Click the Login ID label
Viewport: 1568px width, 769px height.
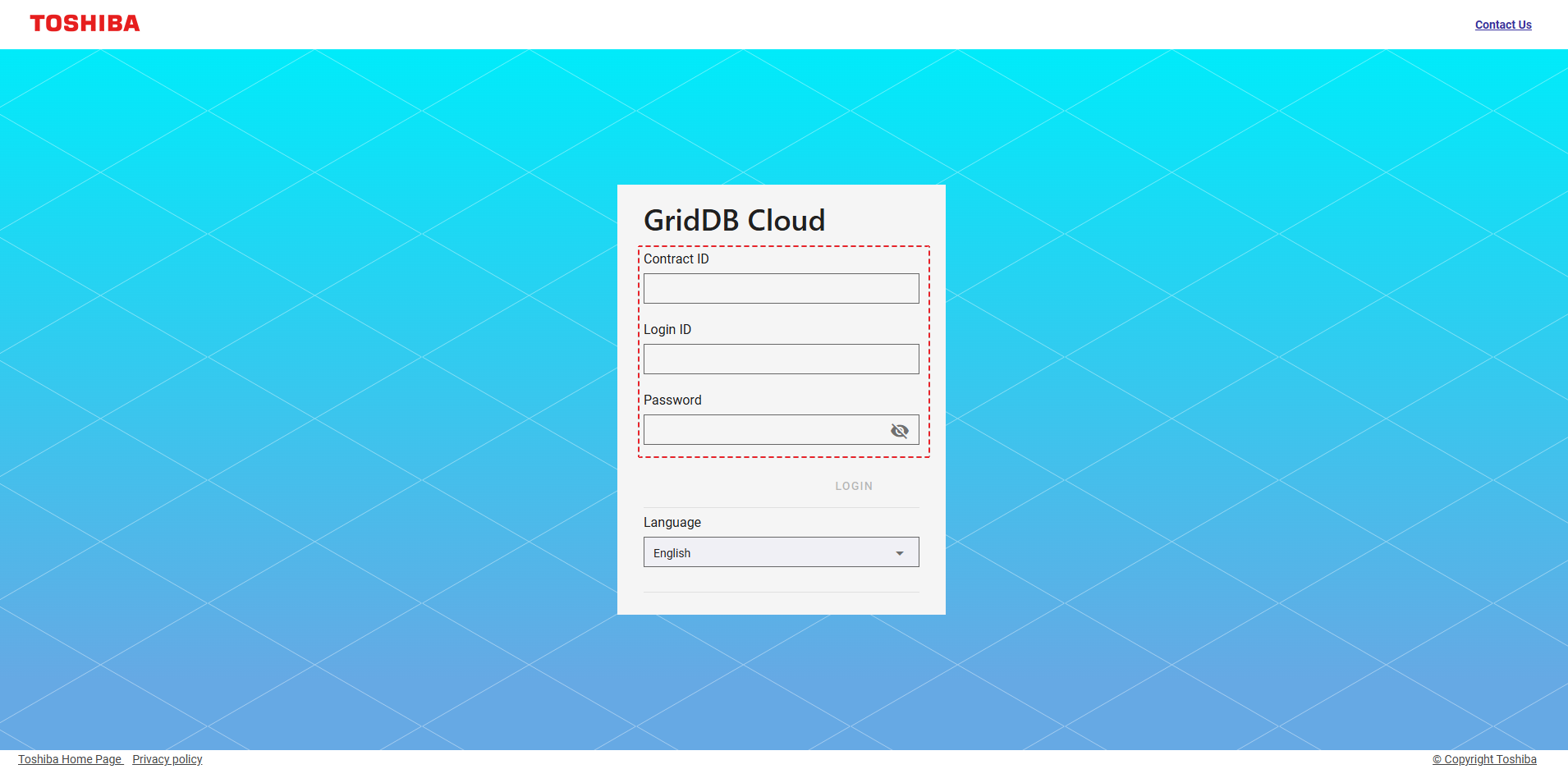coord(667,330)
